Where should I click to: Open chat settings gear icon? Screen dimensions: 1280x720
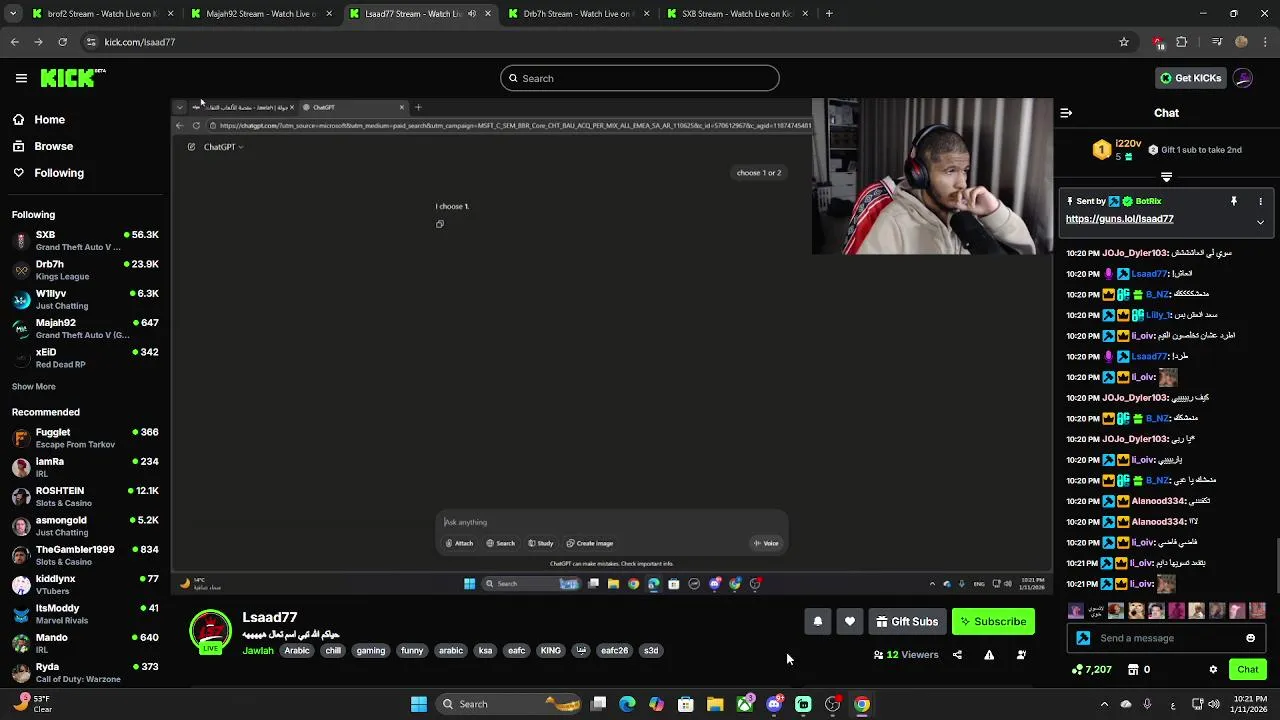point(1213,670)
